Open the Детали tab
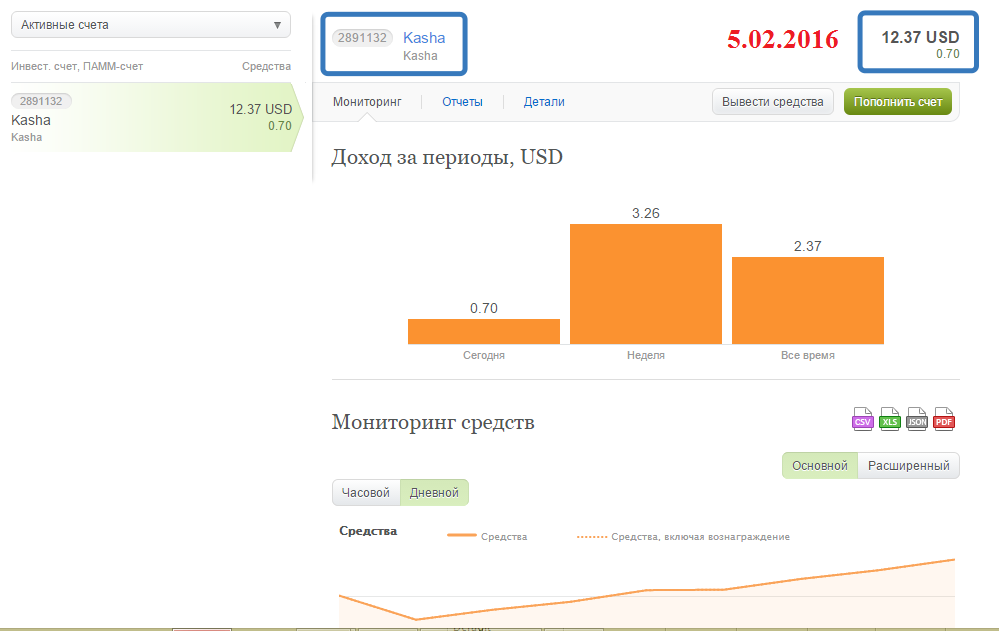 544,102
